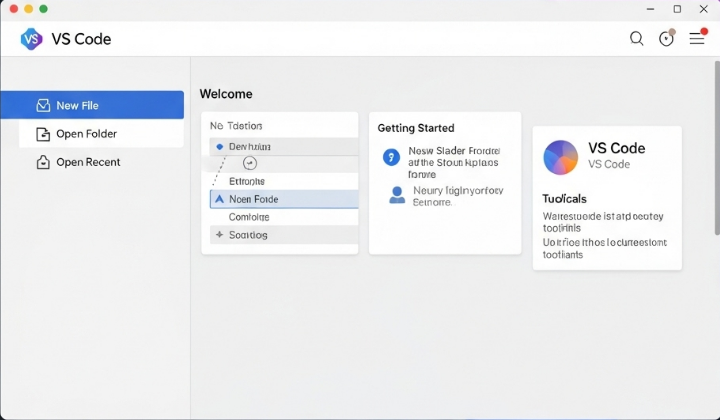Image resolution: width=720 pixels, height=420 pixels.
Task: Click the Getting Started card heading
Action: pos(416,128)
